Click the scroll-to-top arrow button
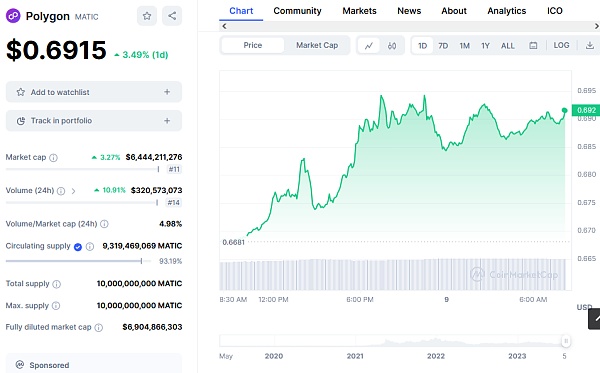This screenshot has height=373, width=600. tap(594, 319)
